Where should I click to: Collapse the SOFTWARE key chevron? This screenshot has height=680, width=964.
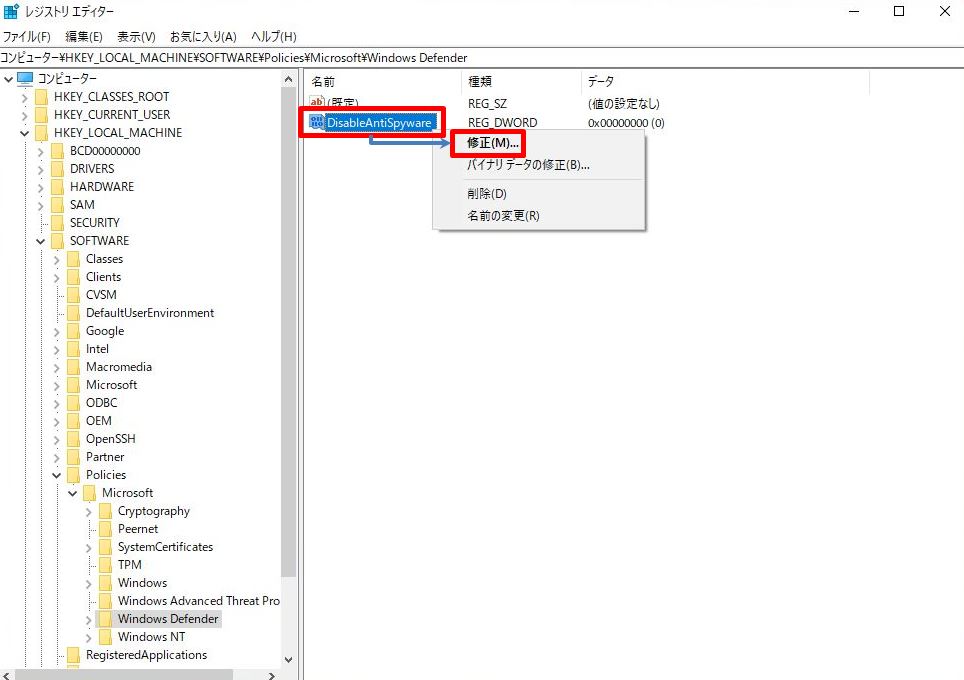[x=41, y=241]
